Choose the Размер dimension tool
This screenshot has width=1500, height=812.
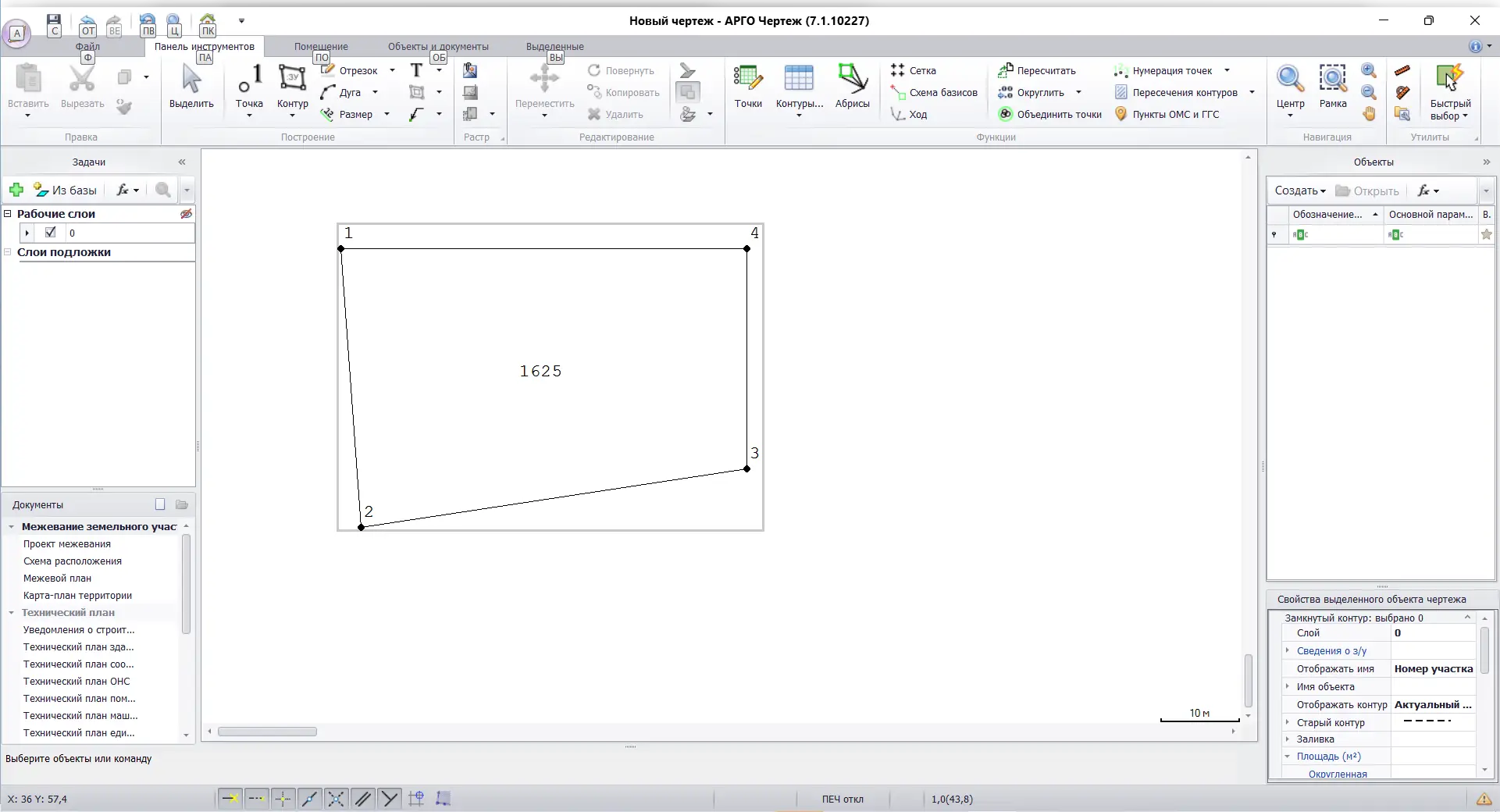[x=347, y=114]
